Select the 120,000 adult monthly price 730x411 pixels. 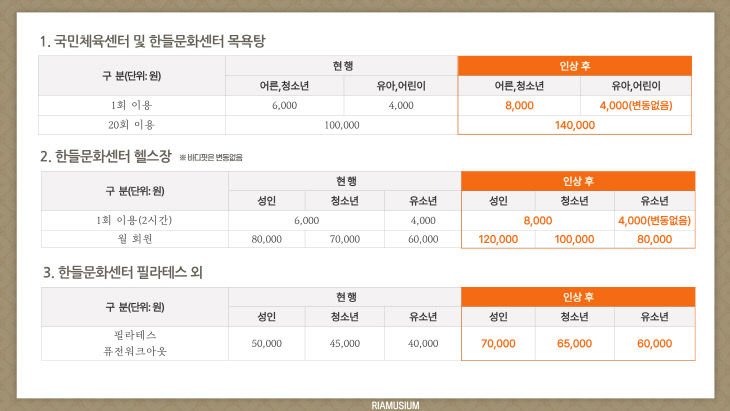coord(498,240)
